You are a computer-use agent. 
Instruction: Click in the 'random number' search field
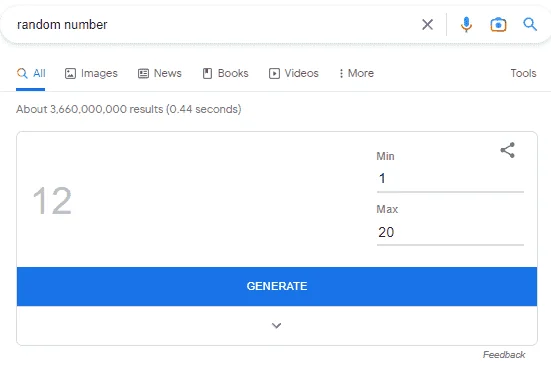click(x=211, y=25)
